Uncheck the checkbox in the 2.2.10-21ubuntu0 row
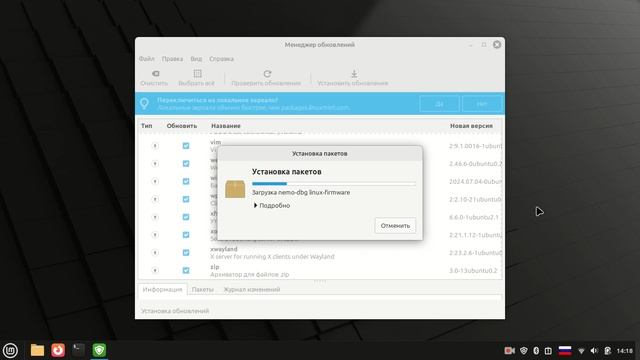 click(x=186, y=199)
